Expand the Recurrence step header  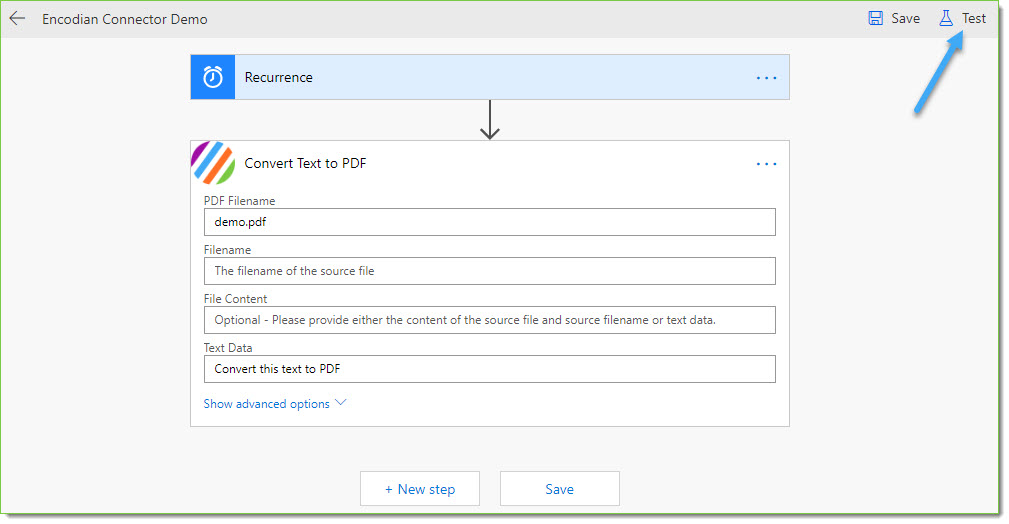click(490, 77)
